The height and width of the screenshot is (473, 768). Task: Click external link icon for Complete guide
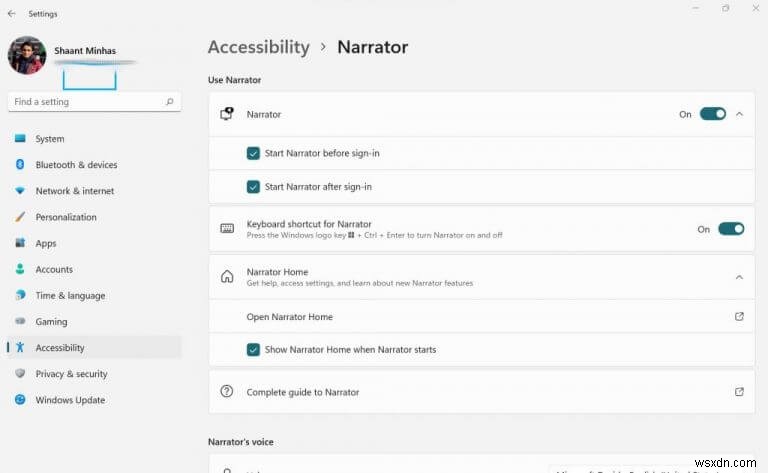click(739, 392)
